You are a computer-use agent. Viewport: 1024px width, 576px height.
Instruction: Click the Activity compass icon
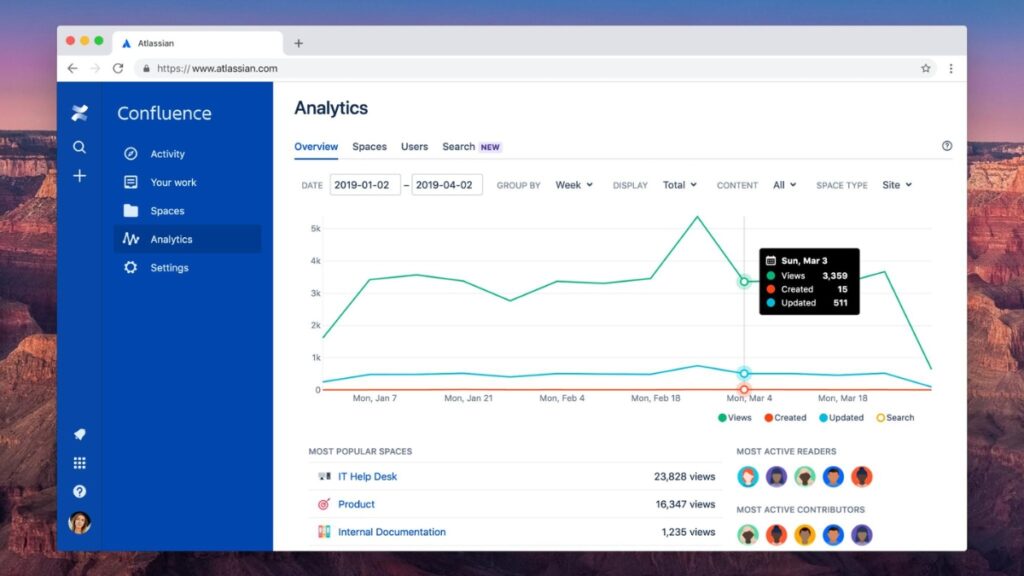click(131, 153)
